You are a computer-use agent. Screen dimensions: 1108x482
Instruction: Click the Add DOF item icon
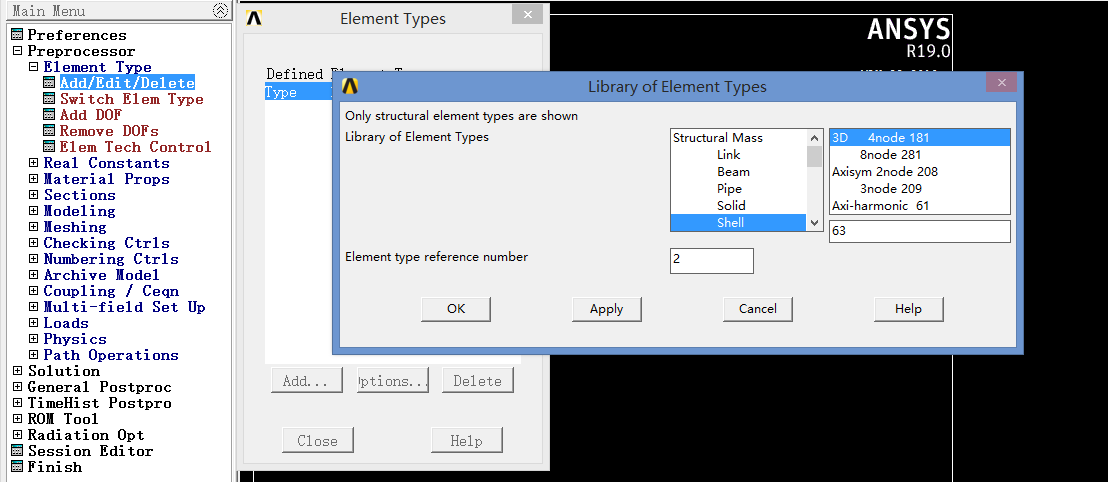[49, 114]
